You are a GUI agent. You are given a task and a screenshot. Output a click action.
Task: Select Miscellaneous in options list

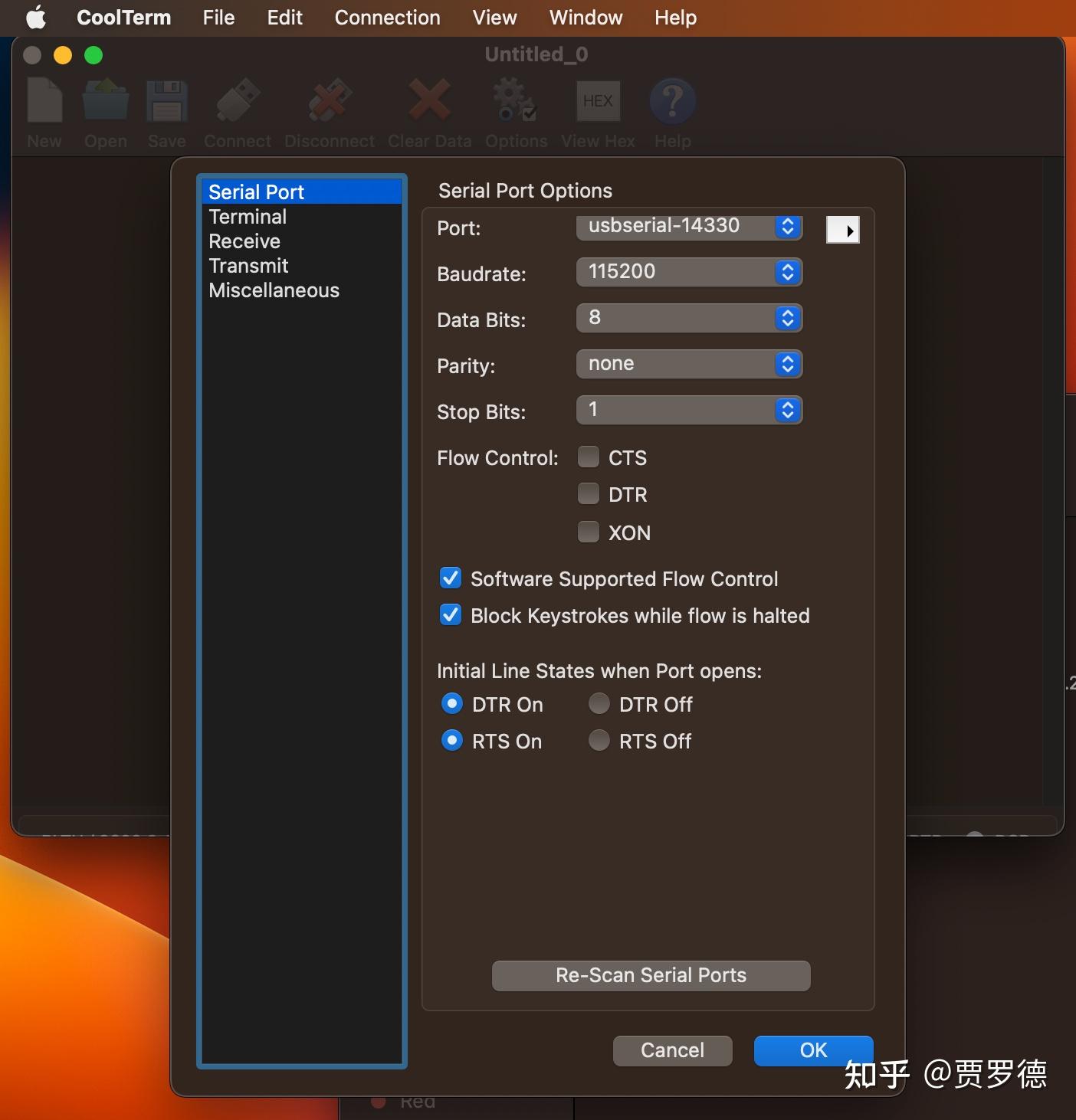coord(301,290)
